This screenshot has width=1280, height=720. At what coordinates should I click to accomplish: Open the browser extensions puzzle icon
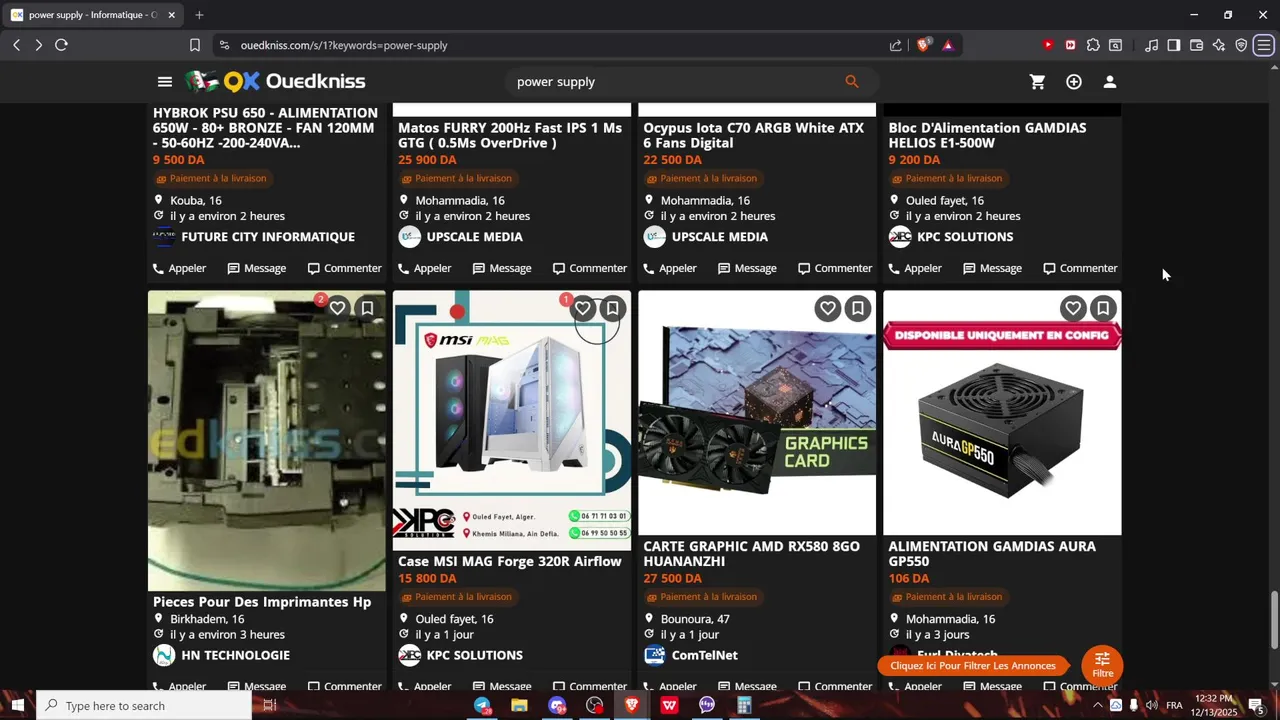pos(1093,45)
